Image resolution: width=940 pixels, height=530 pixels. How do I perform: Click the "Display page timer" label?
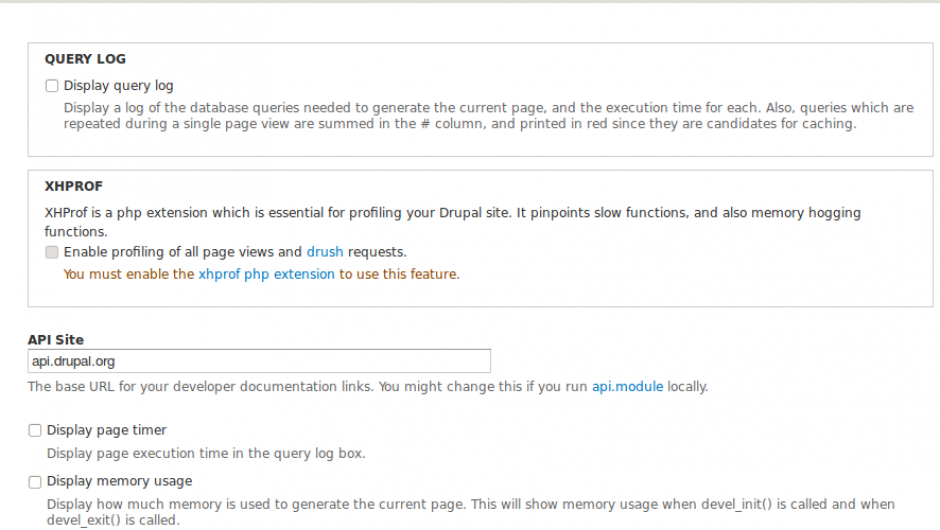click(x=106, y=430)
